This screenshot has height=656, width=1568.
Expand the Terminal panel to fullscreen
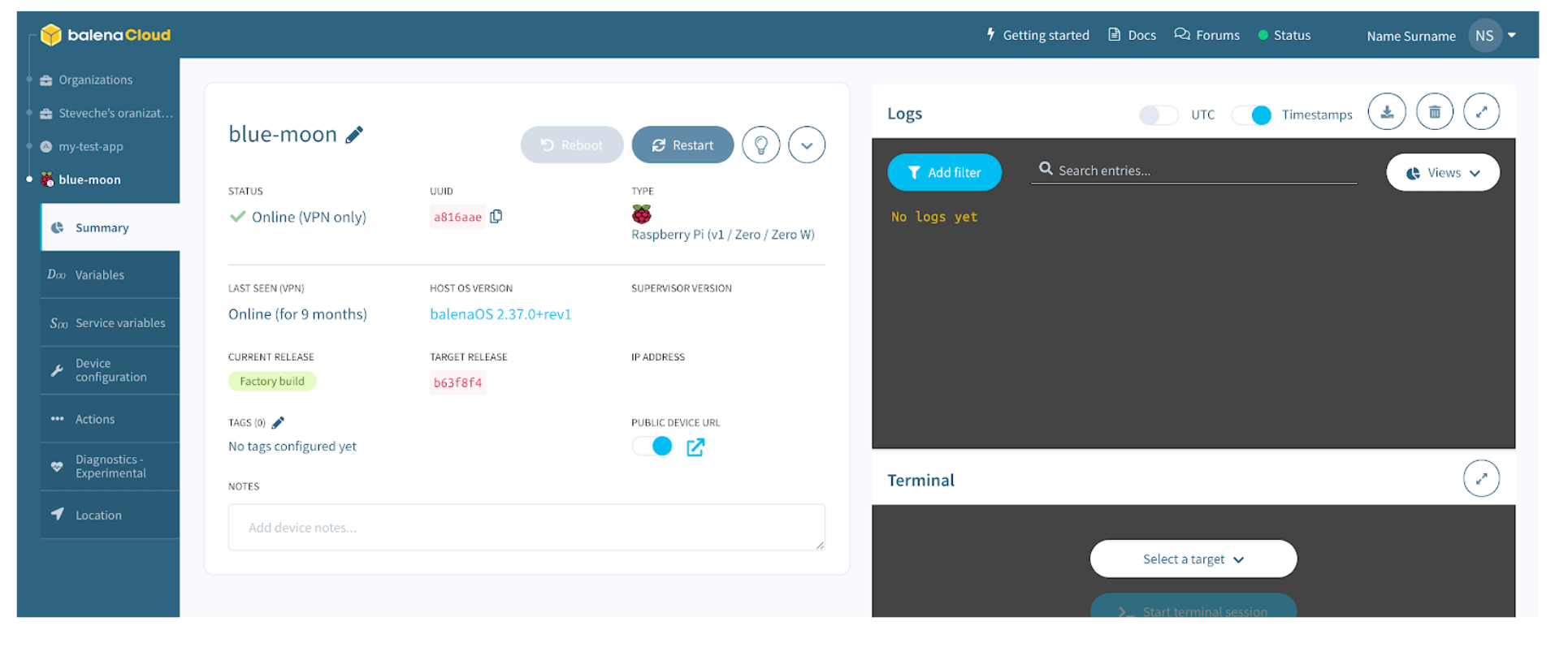pos(1481,479)
